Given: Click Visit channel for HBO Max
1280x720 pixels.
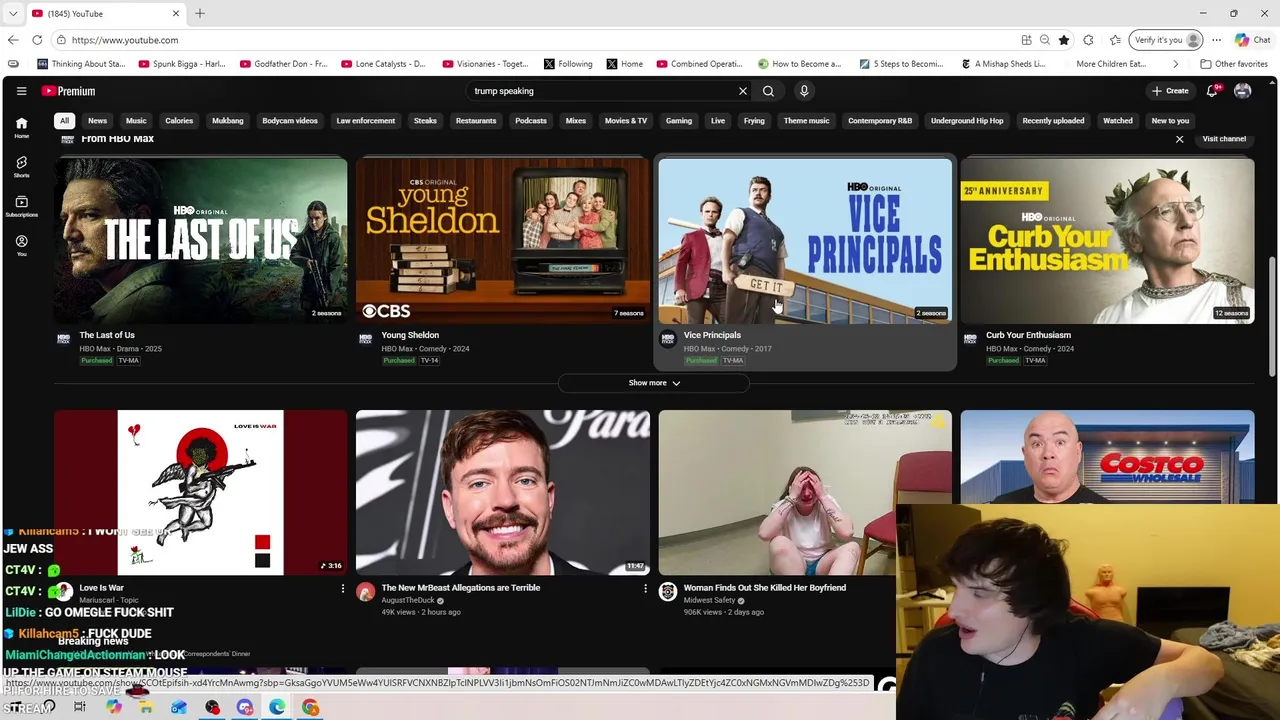Looking at the screenshot, I should [x=1224, y=139].
